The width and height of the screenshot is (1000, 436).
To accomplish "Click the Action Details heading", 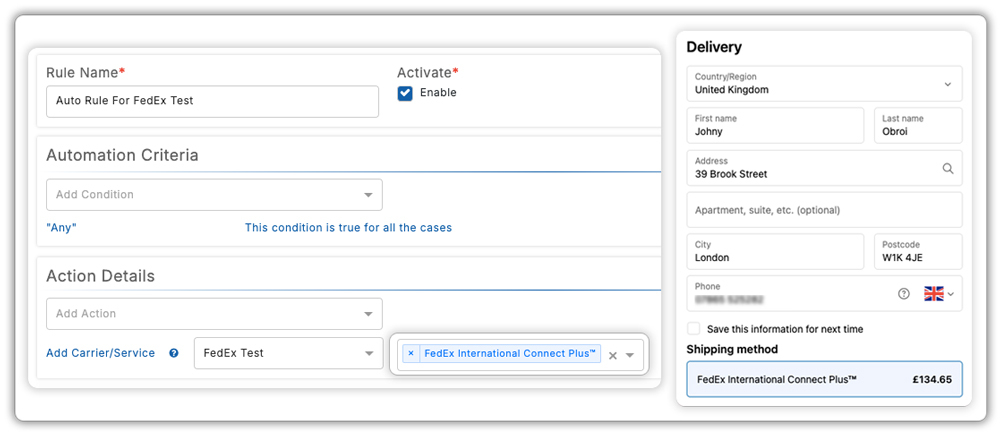I will coord(101,276).
